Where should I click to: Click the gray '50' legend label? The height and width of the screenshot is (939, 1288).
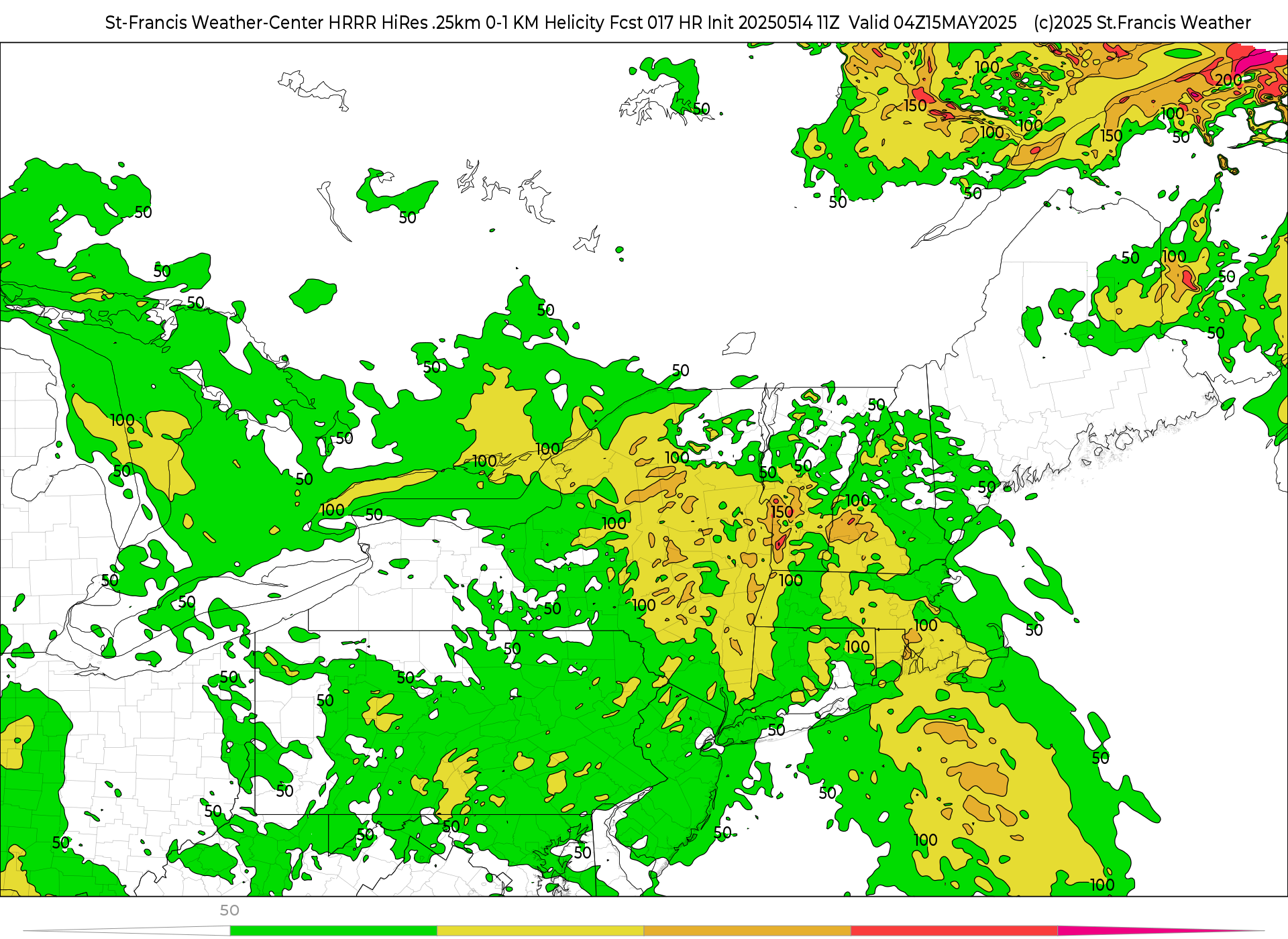[x=229, y=910]
